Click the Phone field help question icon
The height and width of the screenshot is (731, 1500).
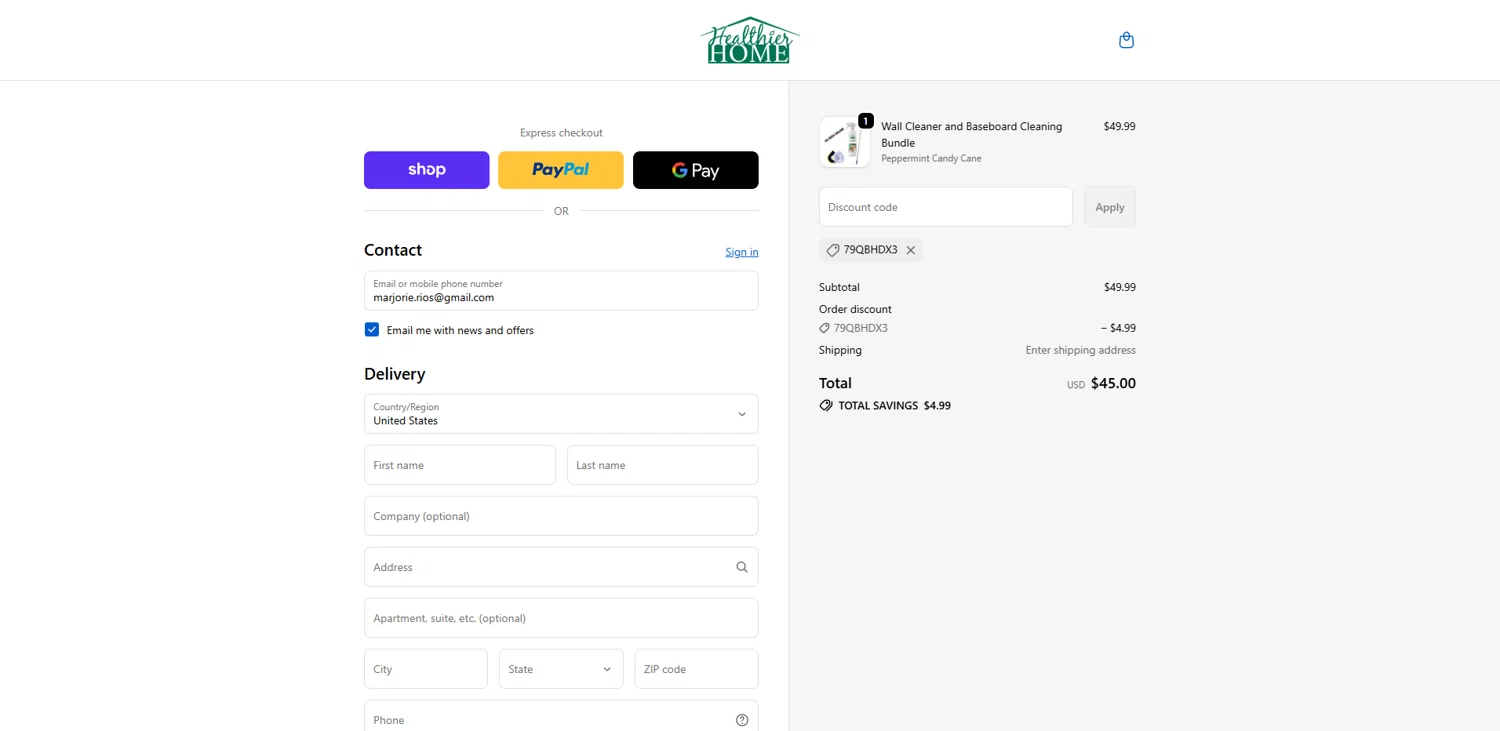[x=742, y=720]
